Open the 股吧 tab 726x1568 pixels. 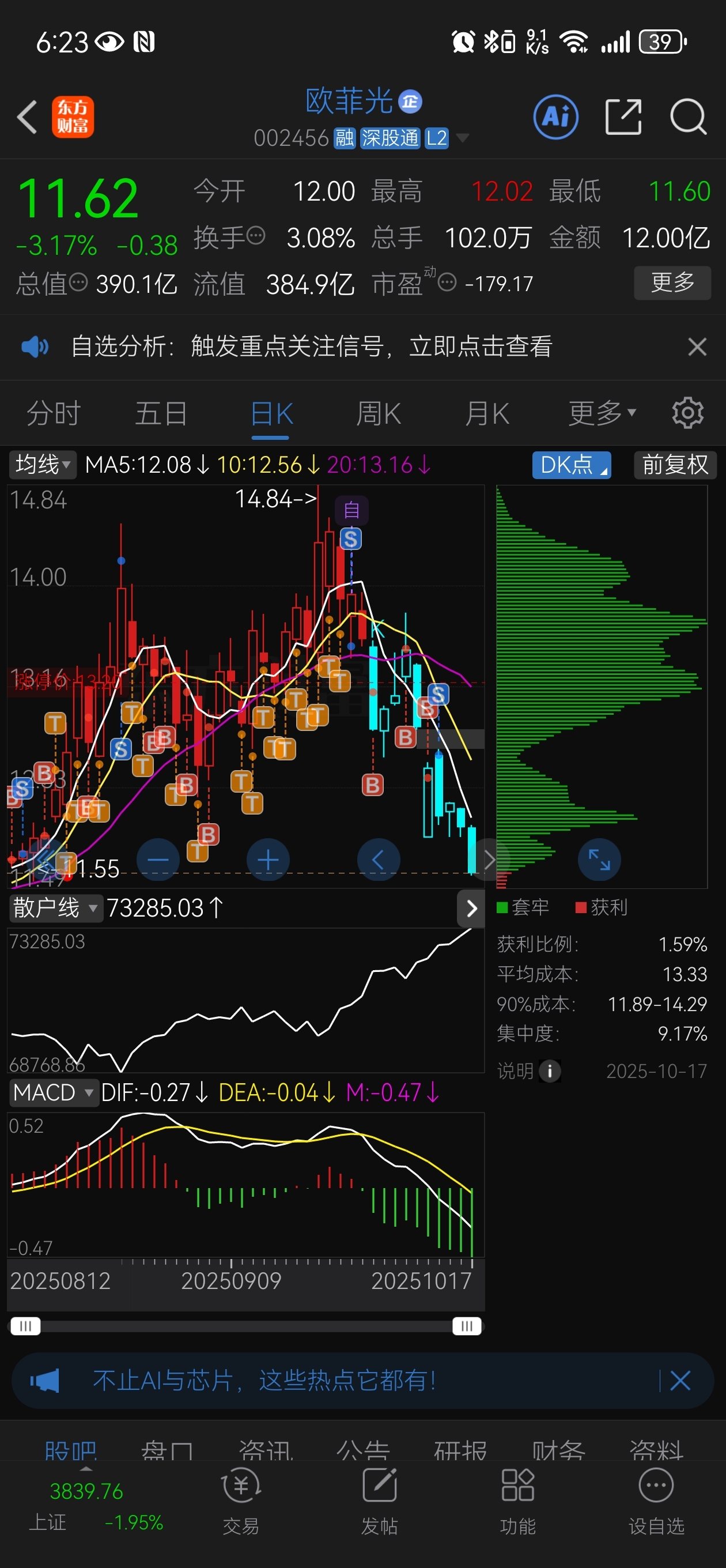[x=71, y=1450]
